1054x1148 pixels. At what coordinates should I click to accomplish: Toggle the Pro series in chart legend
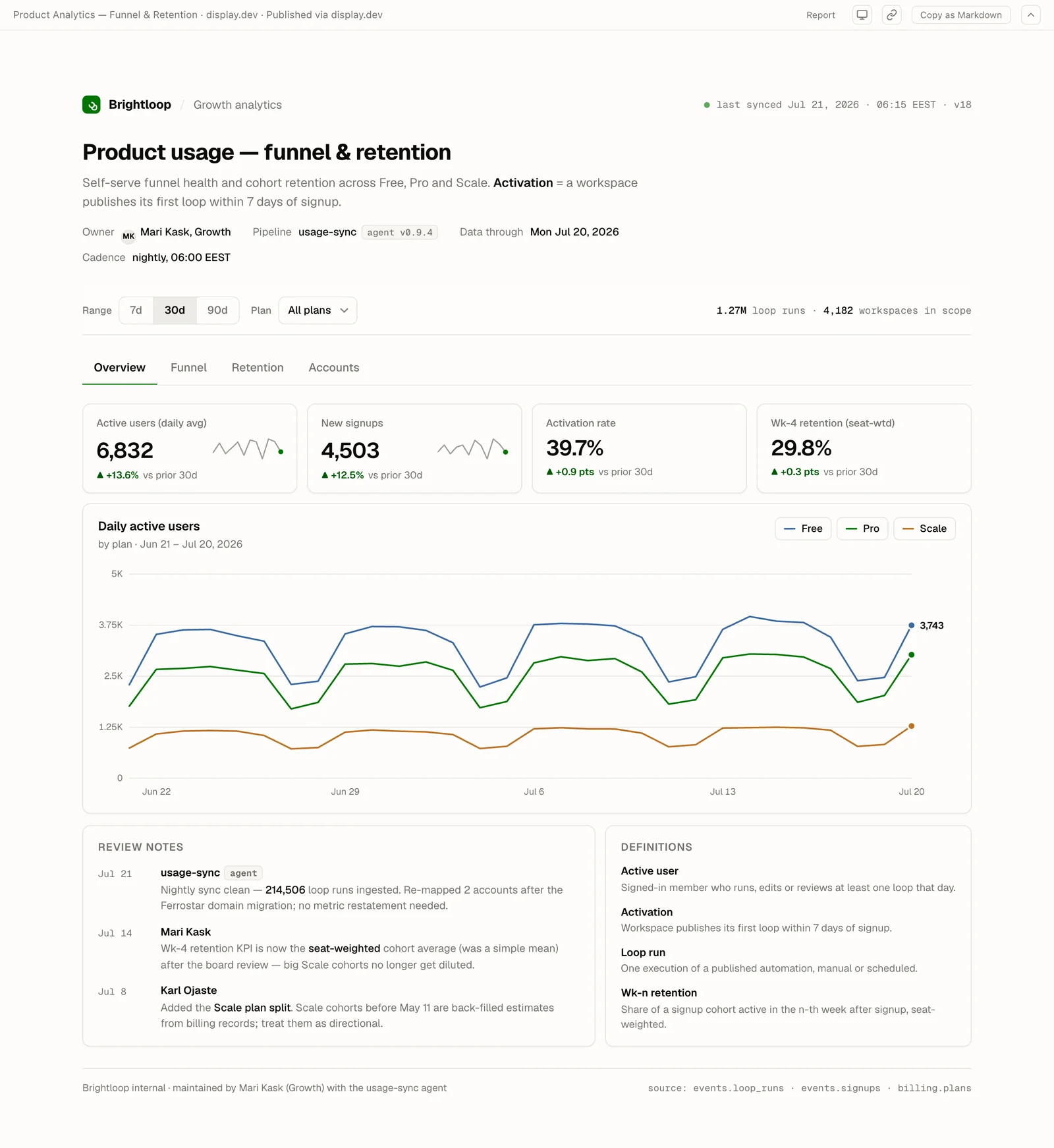[x=862, y=529]
